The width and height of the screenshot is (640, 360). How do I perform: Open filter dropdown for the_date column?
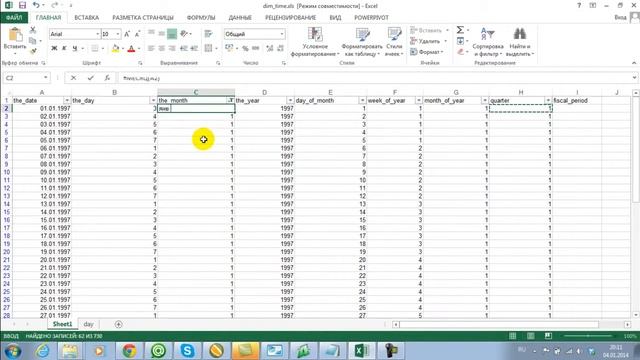click(67, 100)
